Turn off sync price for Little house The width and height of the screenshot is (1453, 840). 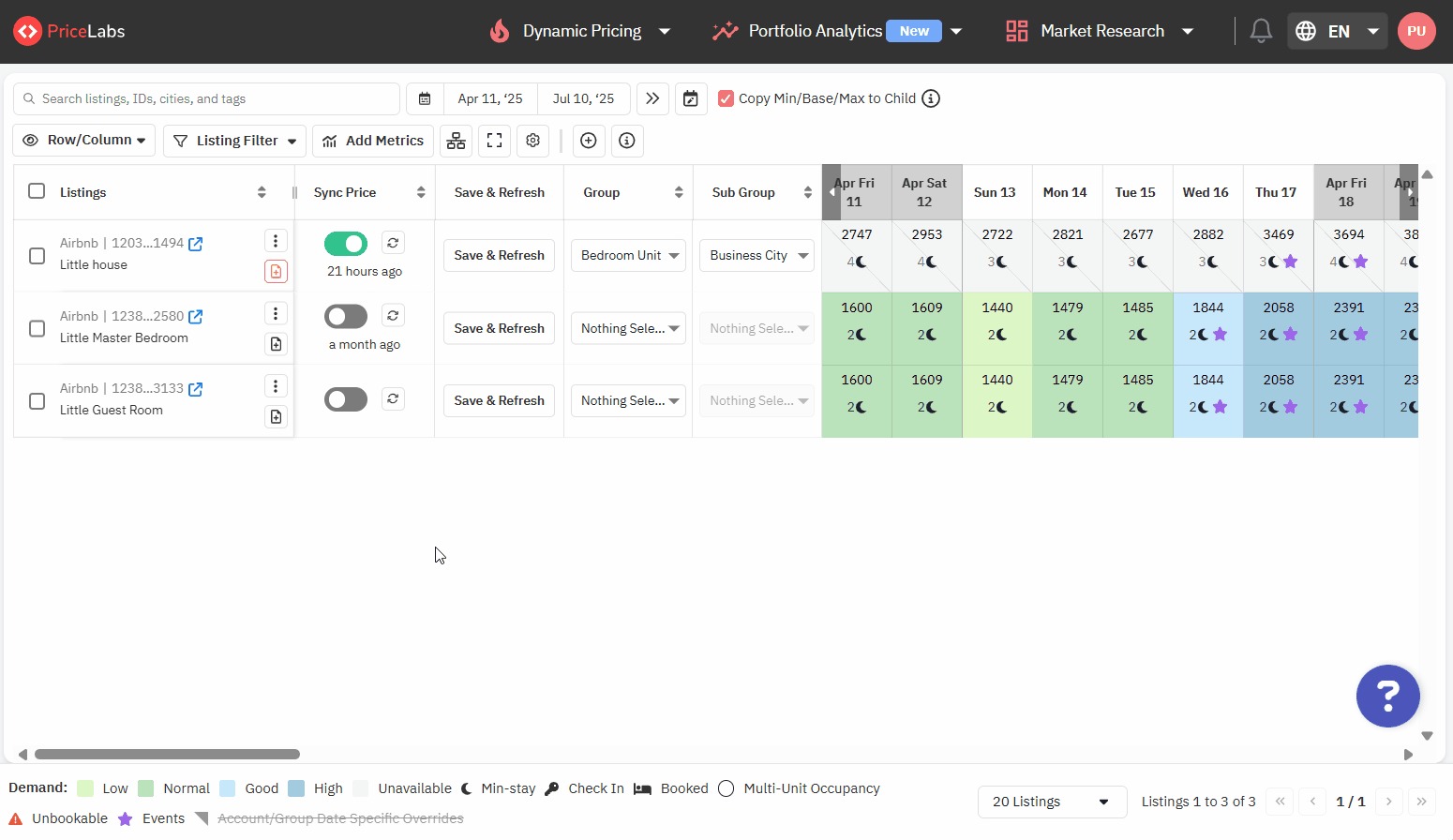click(346, 244)
